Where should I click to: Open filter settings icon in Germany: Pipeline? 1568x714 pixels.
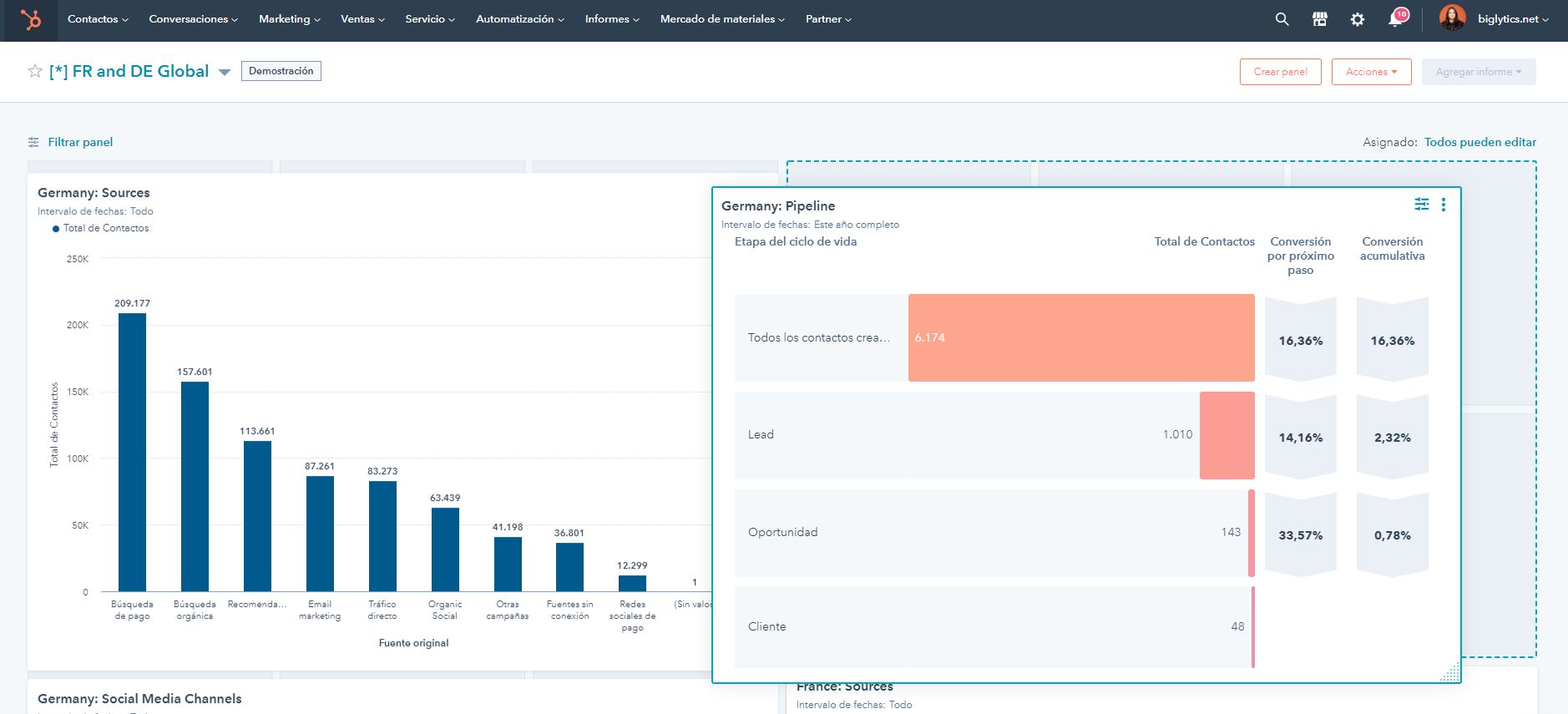1421,204
